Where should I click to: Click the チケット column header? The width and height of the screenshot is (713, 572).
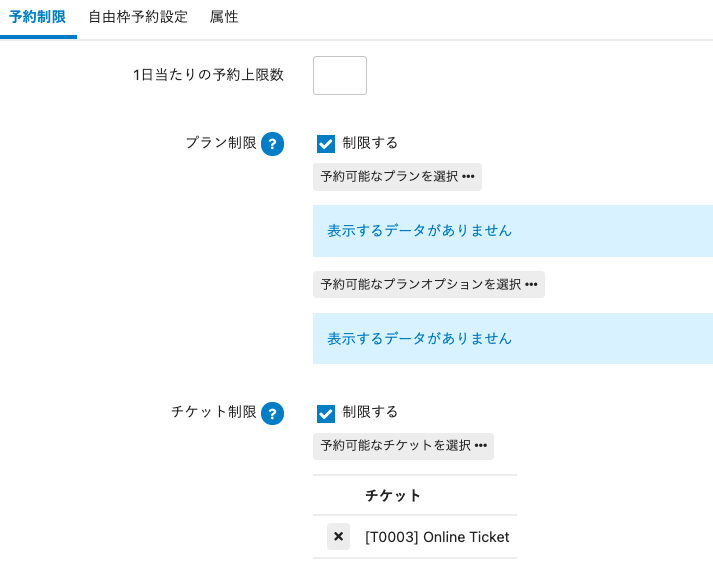[393, 495]
